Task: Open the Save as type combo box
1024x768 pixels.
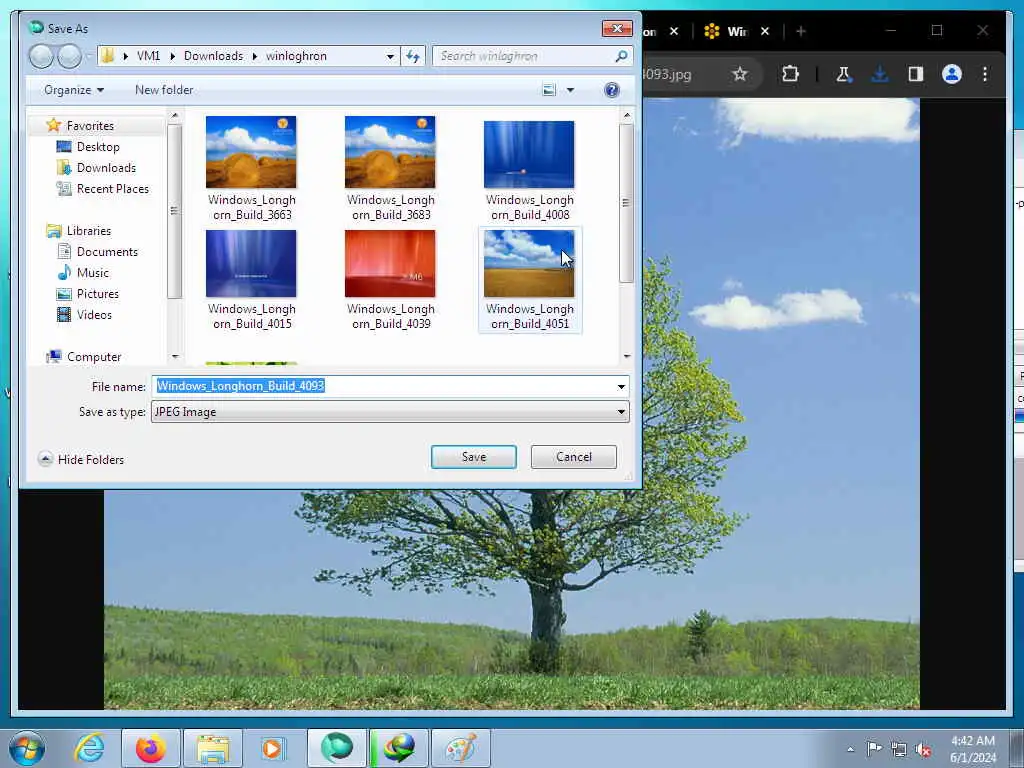Action: click(x=390, y=411)
